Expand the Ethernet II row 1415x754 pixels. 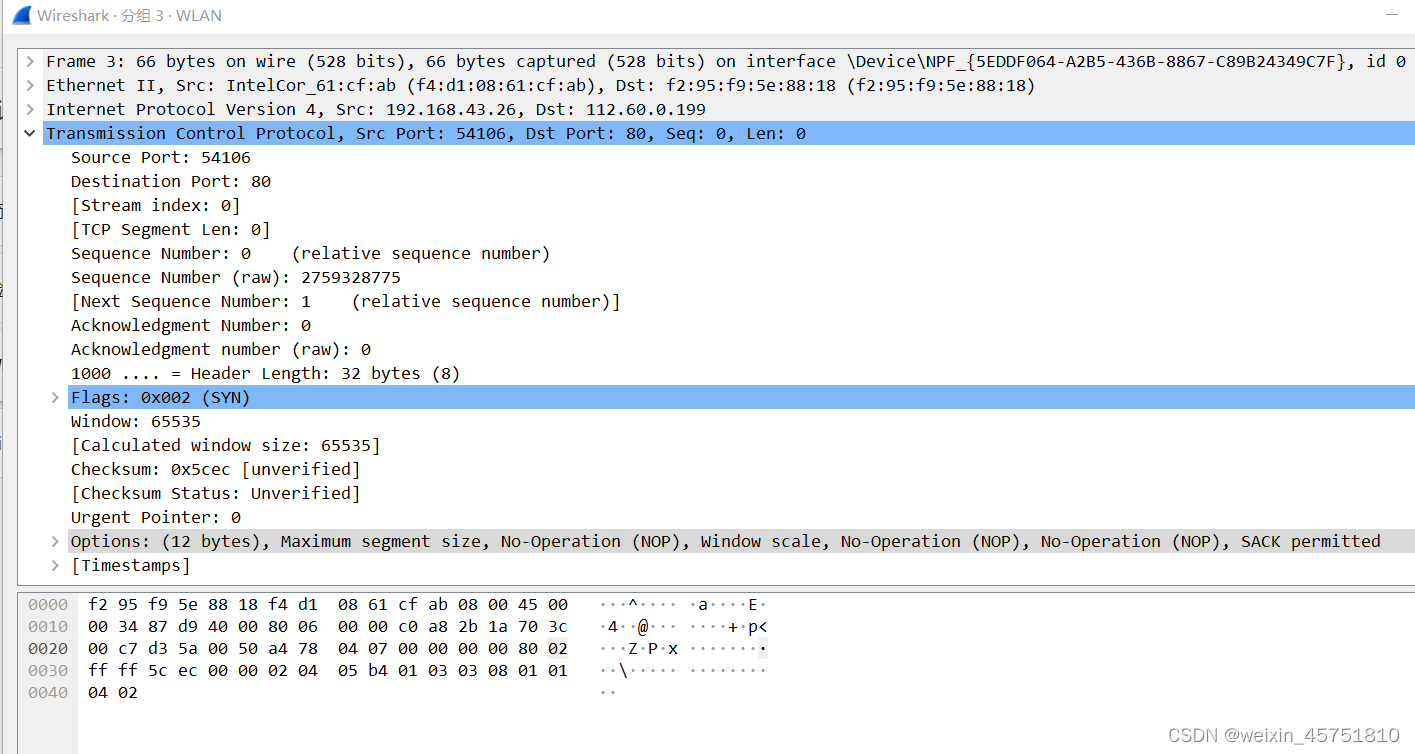pos(30,85)
